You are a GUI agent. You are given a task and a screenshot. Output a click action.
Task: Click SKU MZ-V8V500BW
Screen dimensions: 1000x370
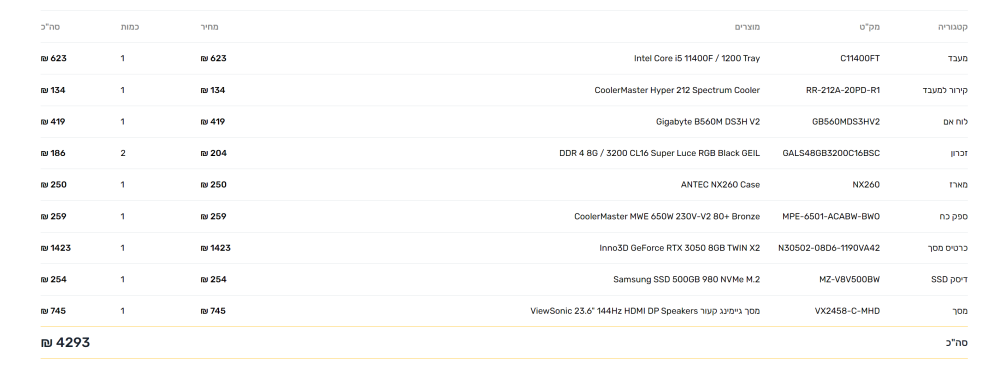[x=849, y=279]
